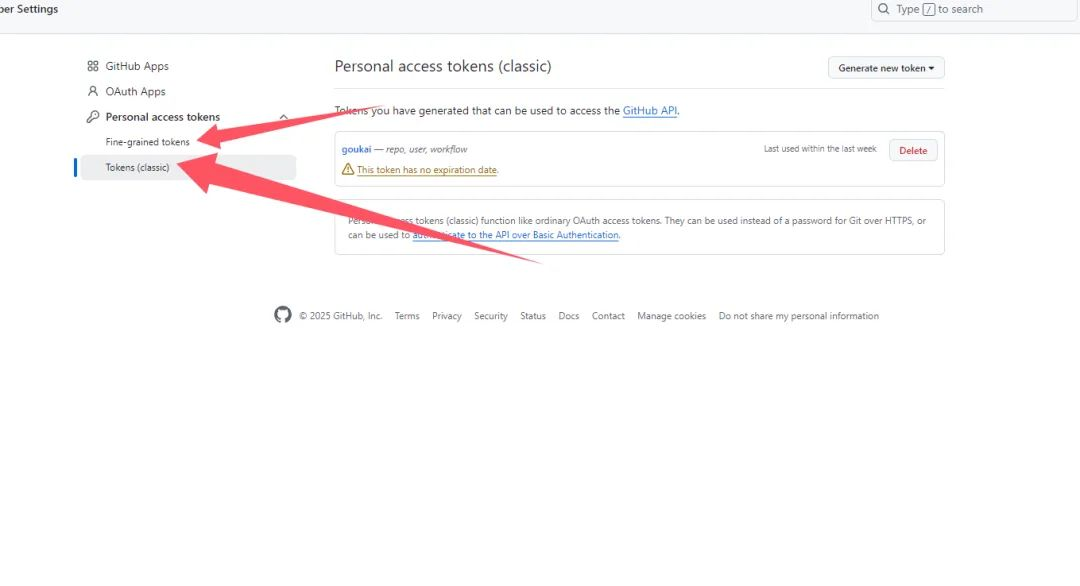
Task: Click the GitHub Octocat footer logo
Action: click(x=283, y=315)
